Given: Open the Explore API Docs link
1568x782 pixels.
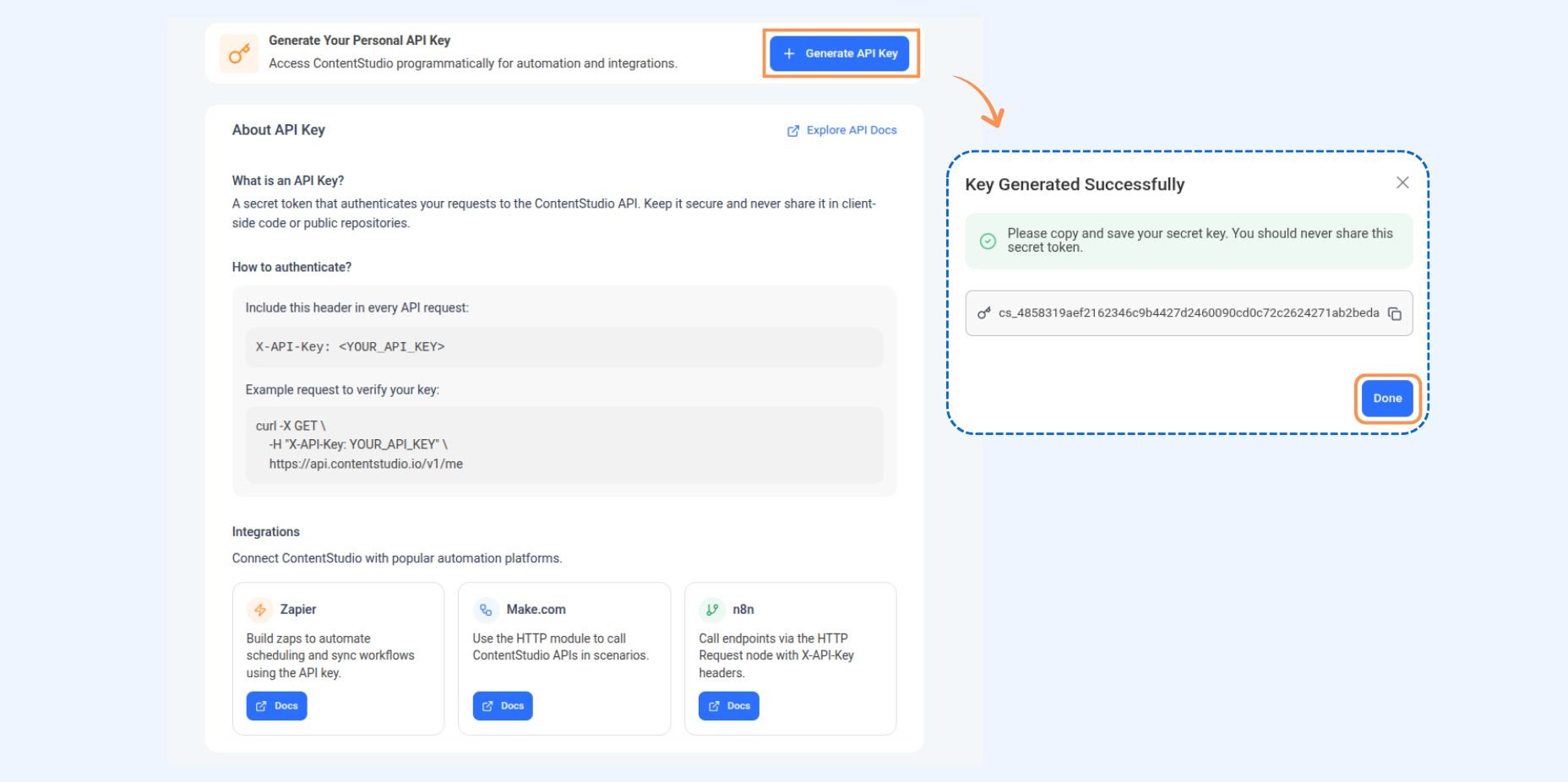Looking at the screenshot, I should tap(851, 130).
